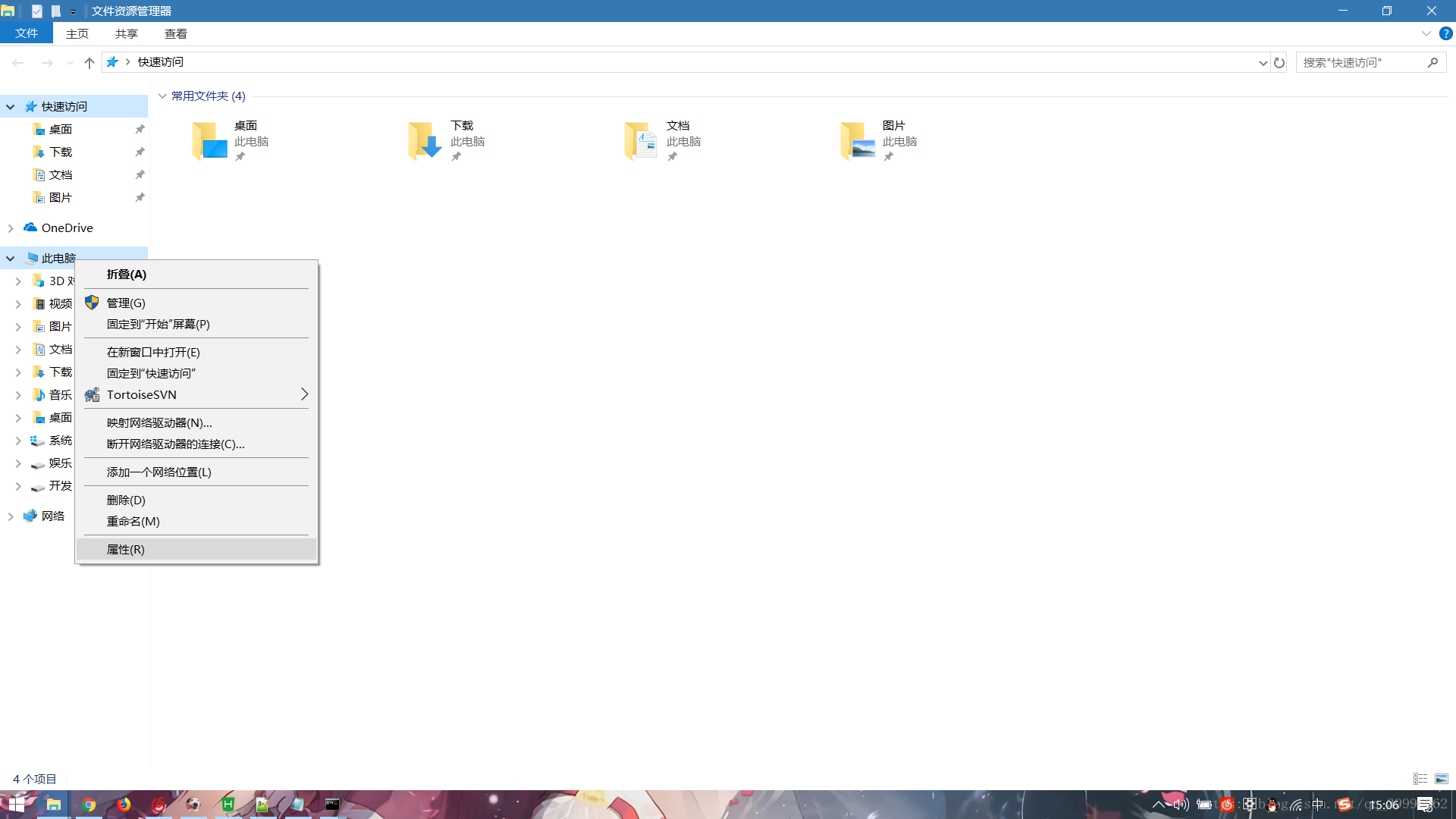Expand the OneDrive tree node

pos(11,228)
